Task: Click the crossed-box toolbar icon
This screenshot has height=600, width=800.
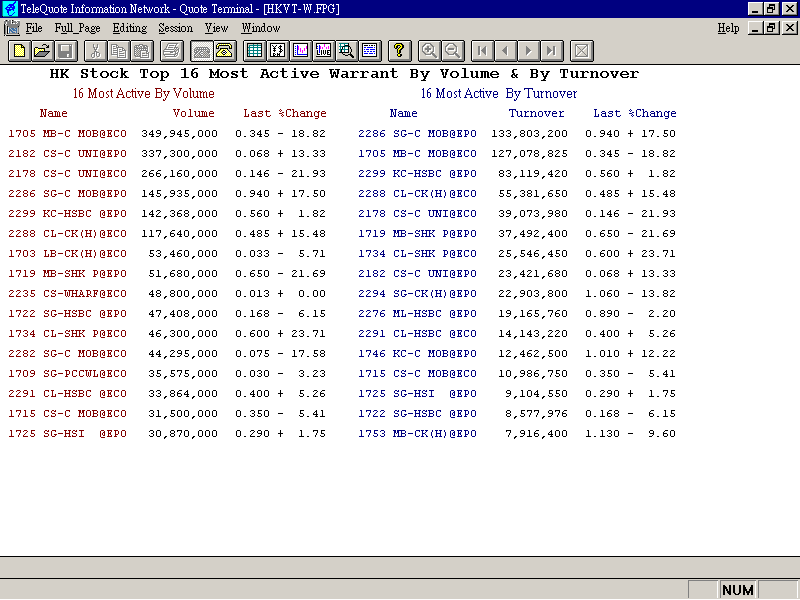Action: [581, 51]
